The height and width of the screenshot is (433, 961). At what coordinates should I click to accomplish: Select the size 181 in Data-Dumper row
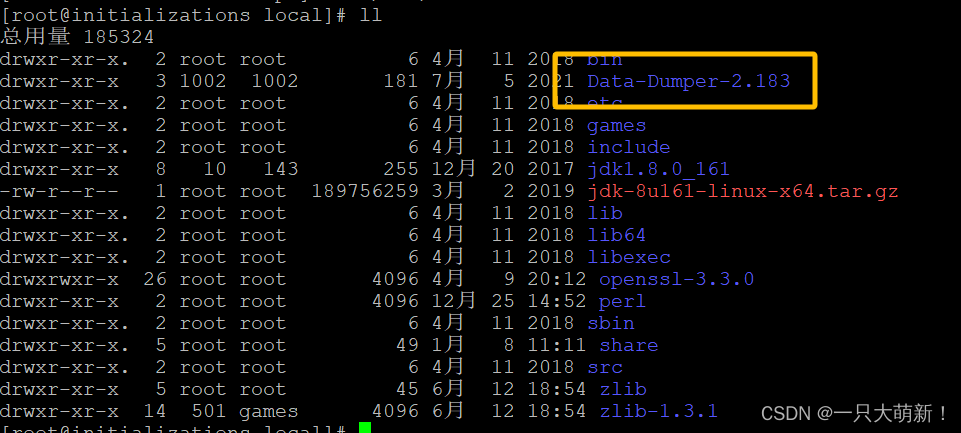[401, 81]
